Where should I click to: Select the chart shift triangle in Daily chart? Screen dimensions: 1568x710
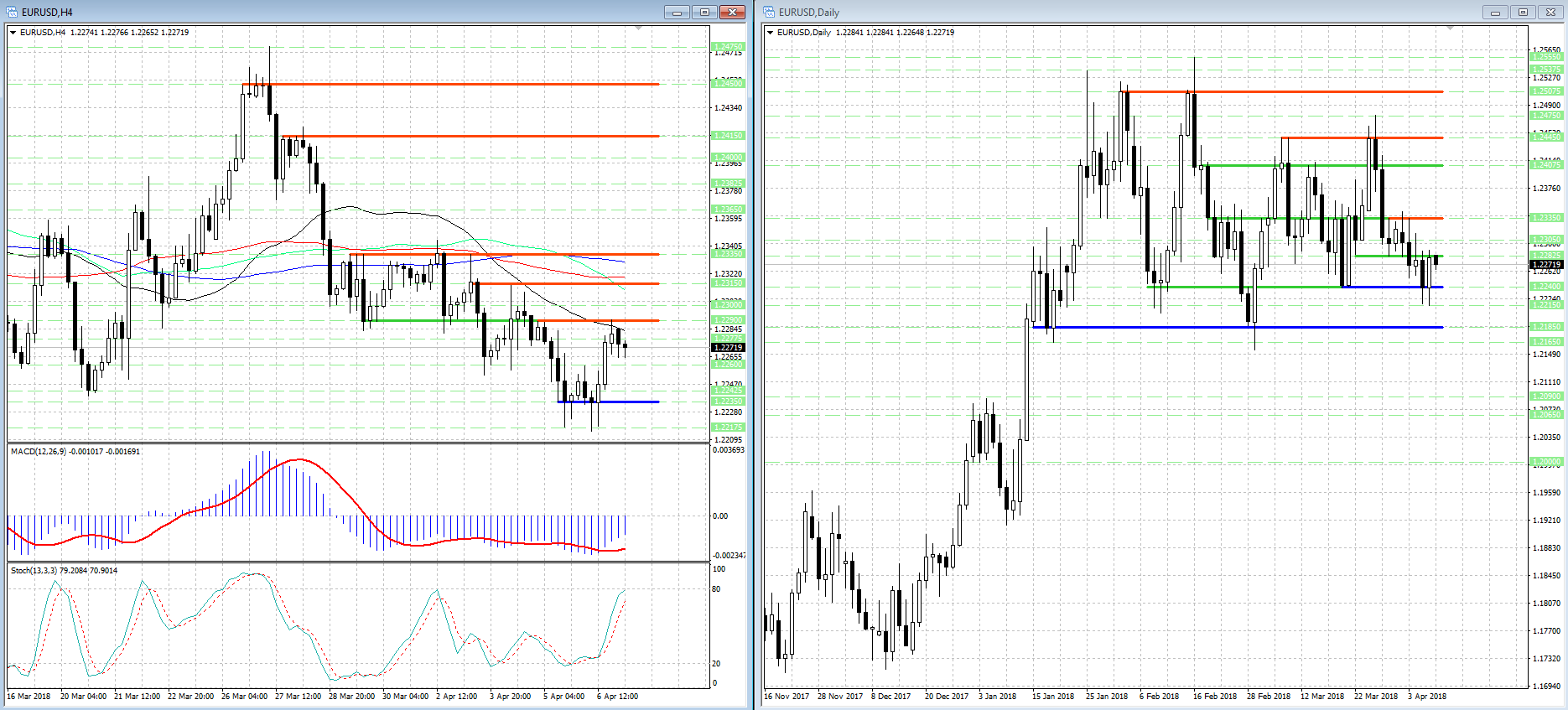pos(1450,29)
